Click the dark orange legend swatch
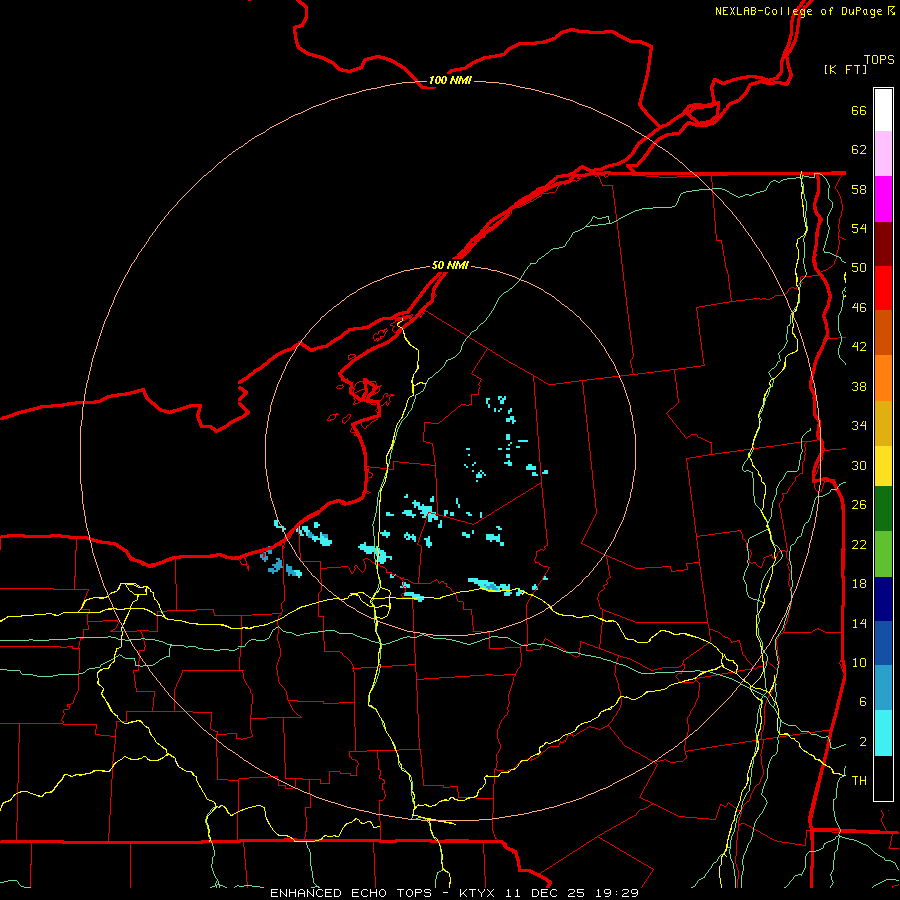Screen dimensions: 900x900 click(883, 333)
